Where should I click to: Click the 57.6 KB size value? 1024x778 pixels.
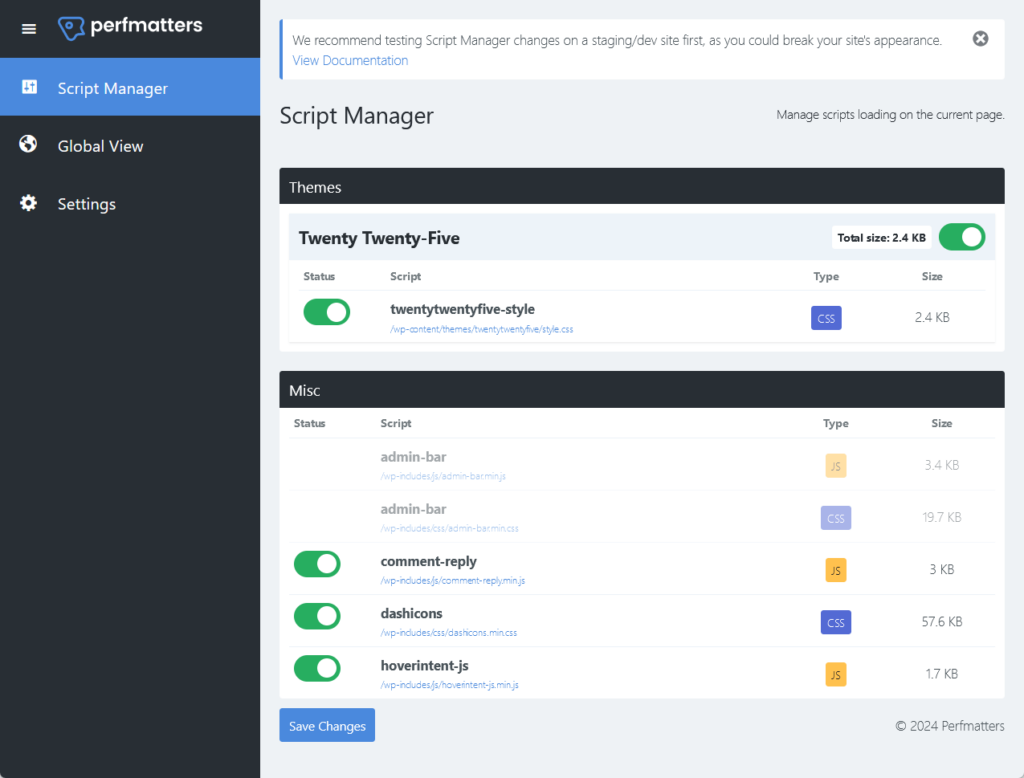pos(942,622)
